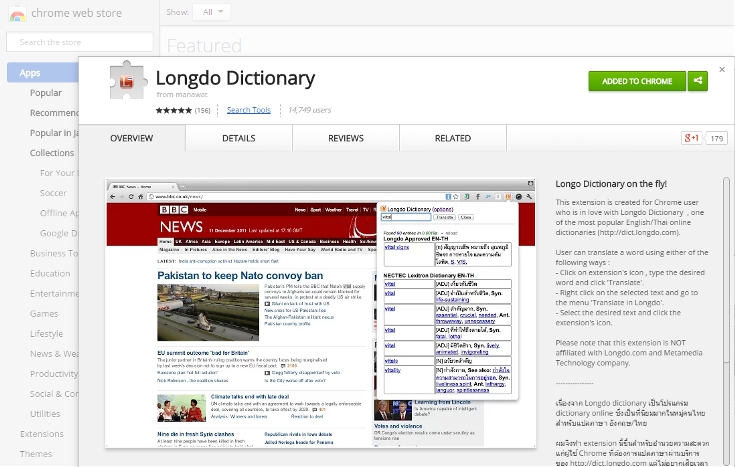
Task: Click the Longdo Dictionary puzzle-piece icon
Action: click(x=127, y=80)
